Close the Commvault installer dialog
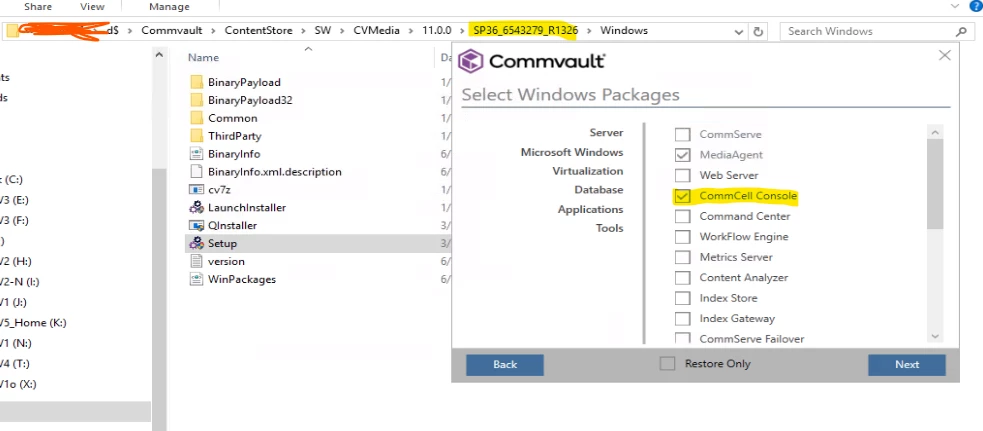Screen dimensions: 983x431 [x=945, y=55]
